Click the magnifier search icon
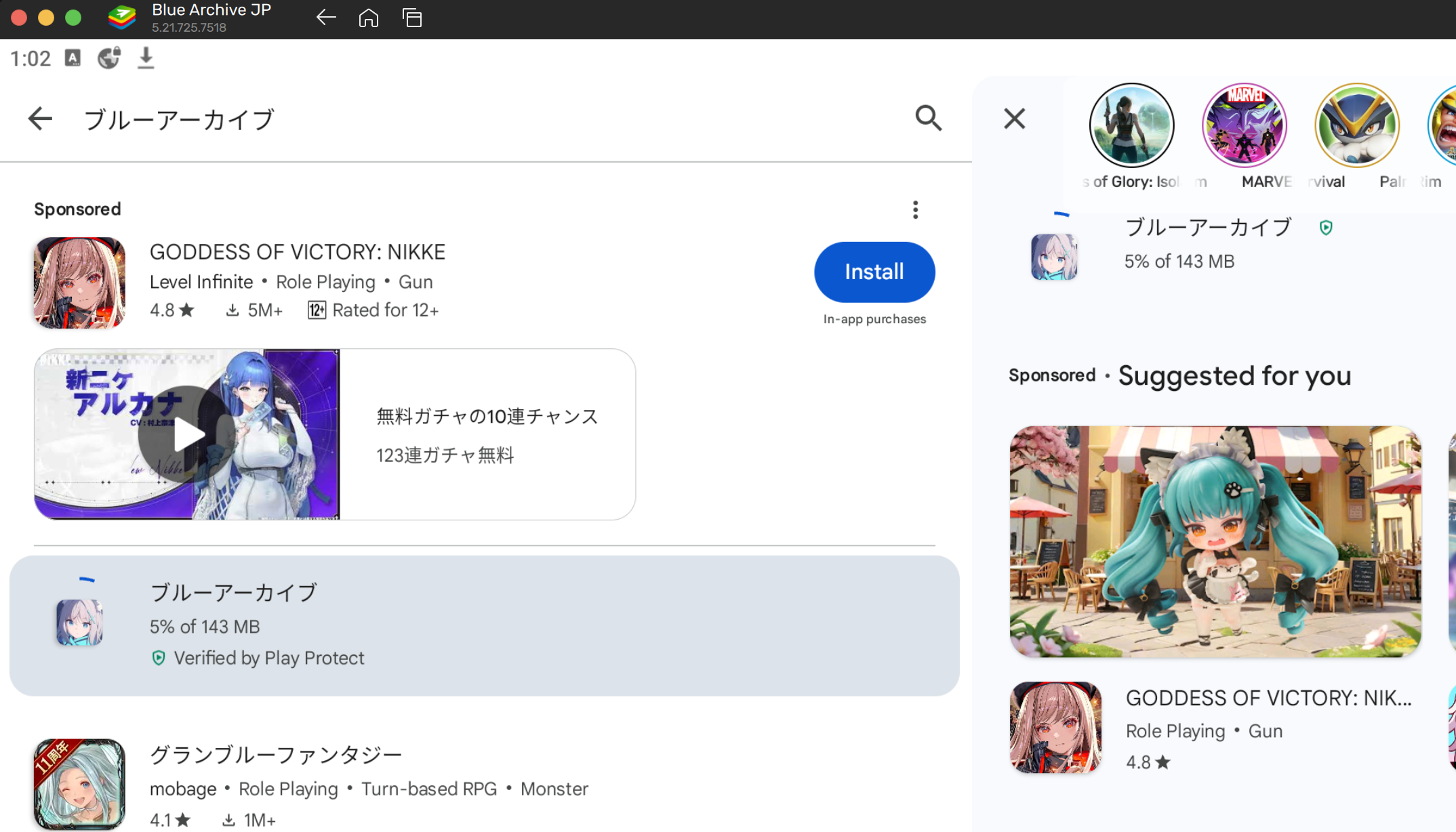 click(928, 118)
